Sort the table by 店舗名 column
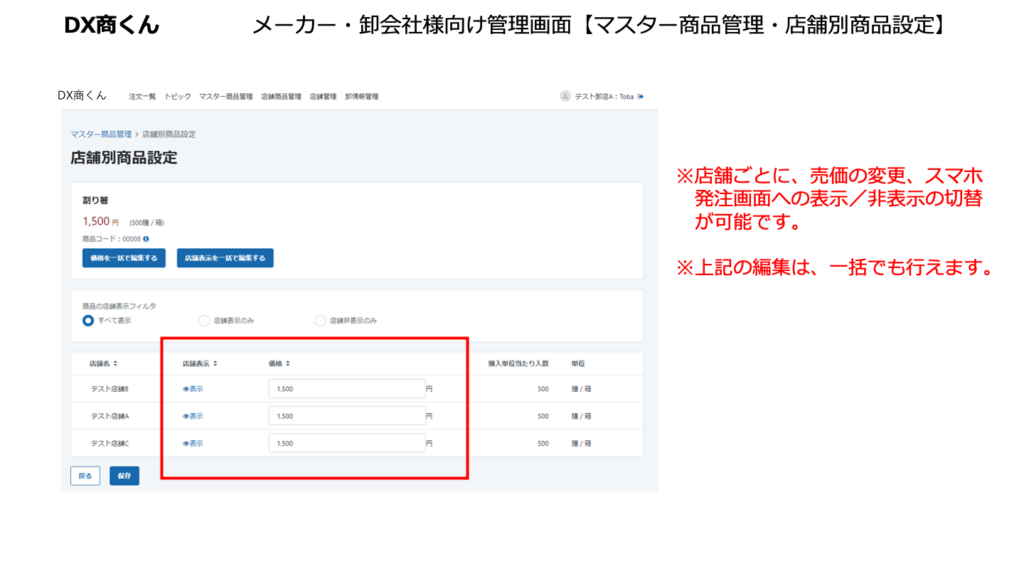This screenshot has width=1024, height=576. (103, 363)
